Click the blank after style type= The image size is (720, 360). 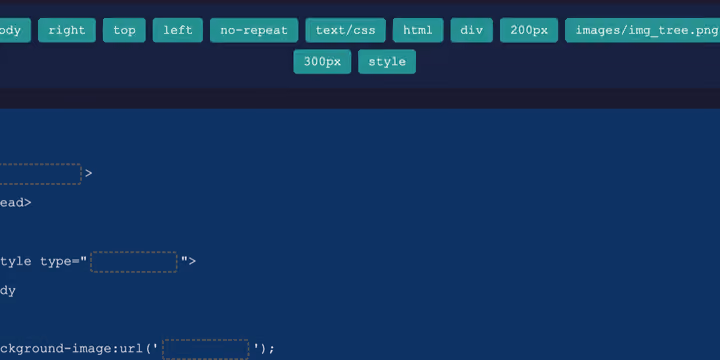pyautogui.click(x=134, y=262)
